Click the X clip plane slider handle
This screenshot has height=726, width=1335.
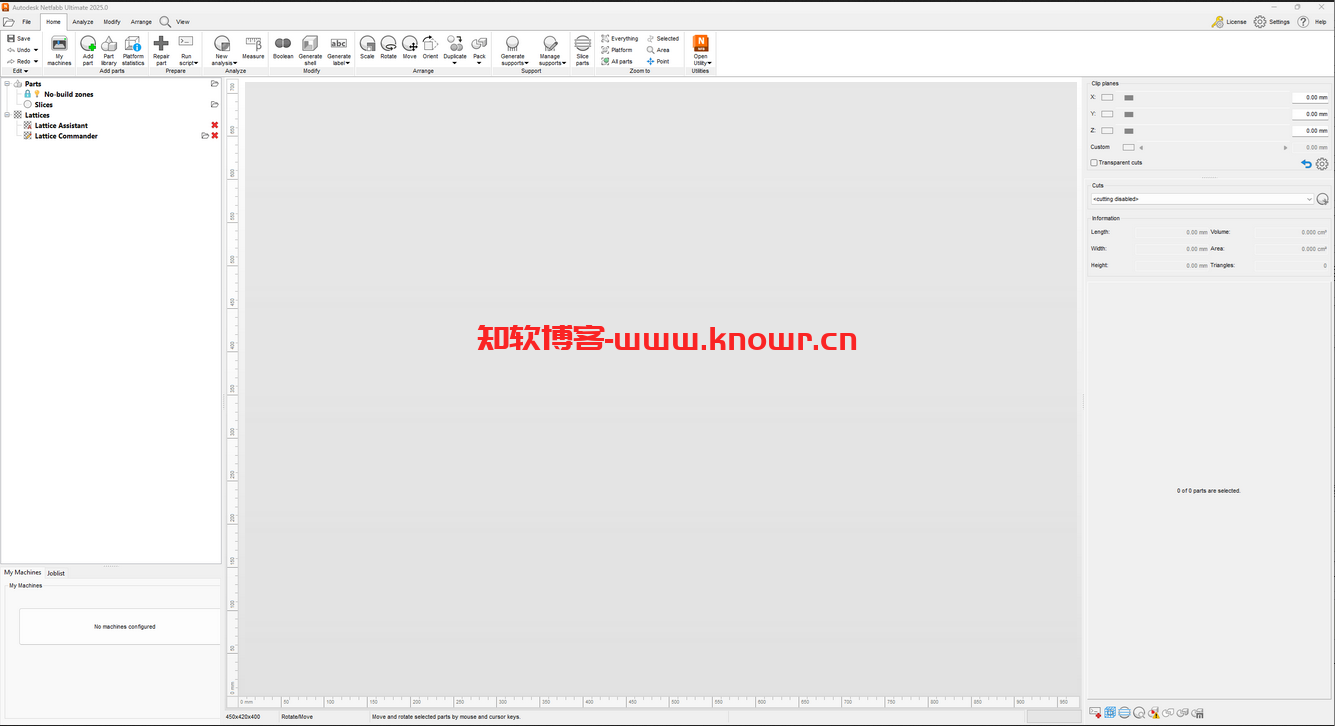(x=1129, y=97)
